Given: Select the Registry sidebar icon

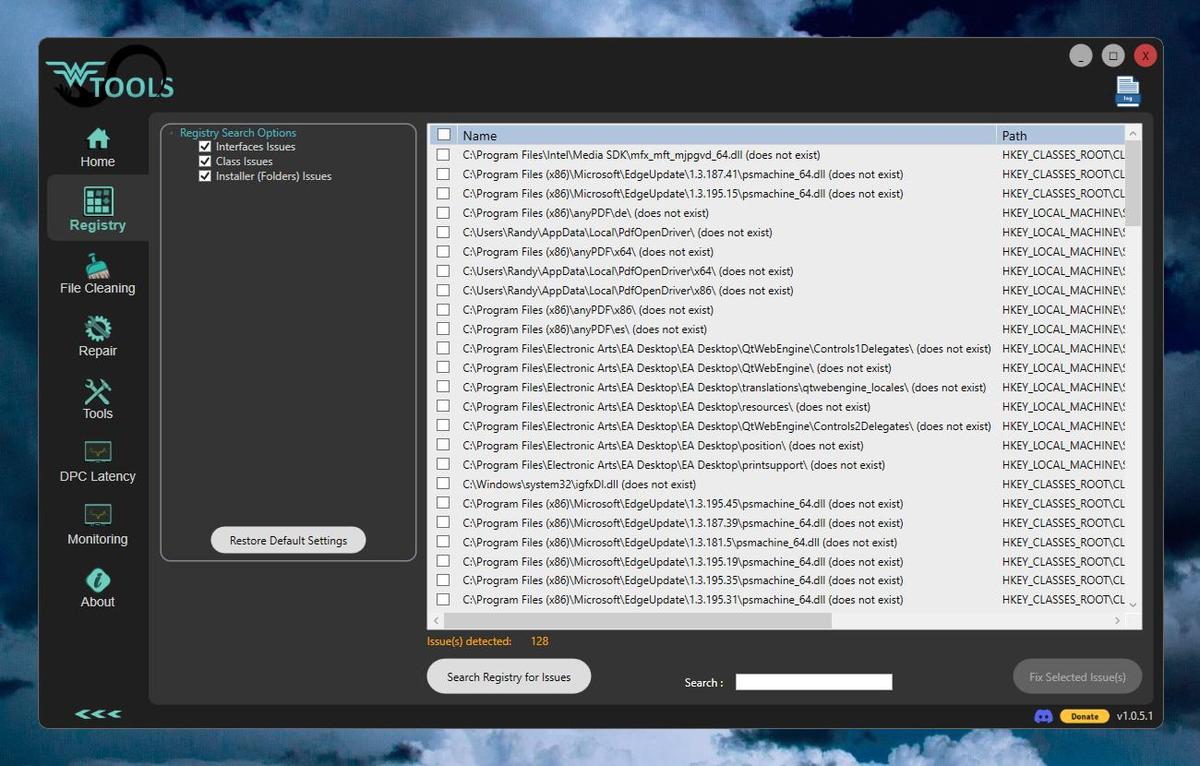Looking at the screenshot, I should coord(98,201).
